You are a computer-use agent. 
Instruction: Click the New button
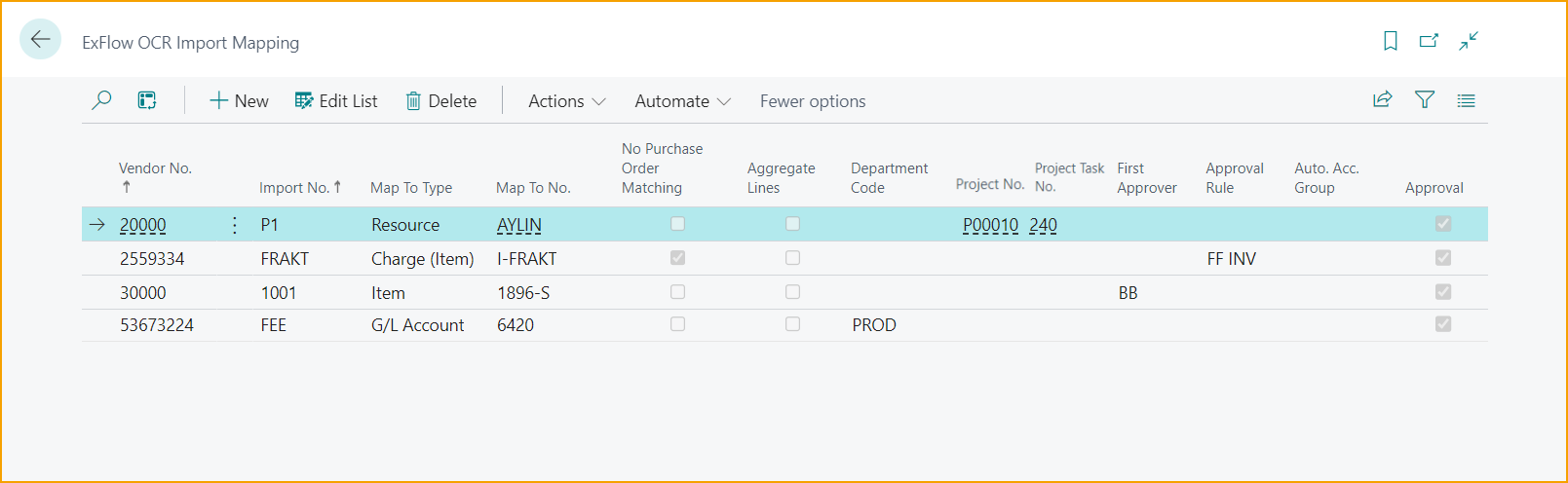239,101
